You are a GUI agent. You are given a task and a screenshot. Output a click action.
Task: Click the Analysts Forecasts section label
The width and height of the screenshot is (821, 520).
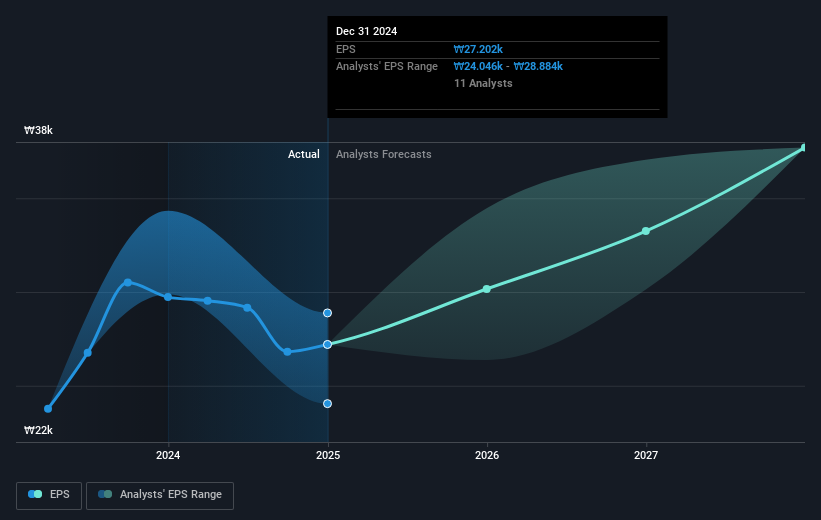pos(384,154)
